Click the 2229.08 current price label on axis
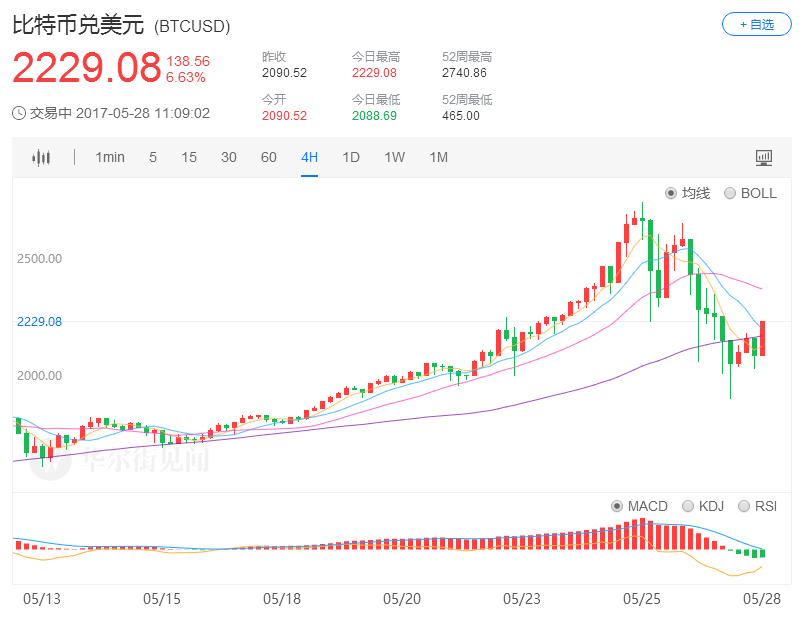Screen dimensions: 807x623 click(39, 322)
